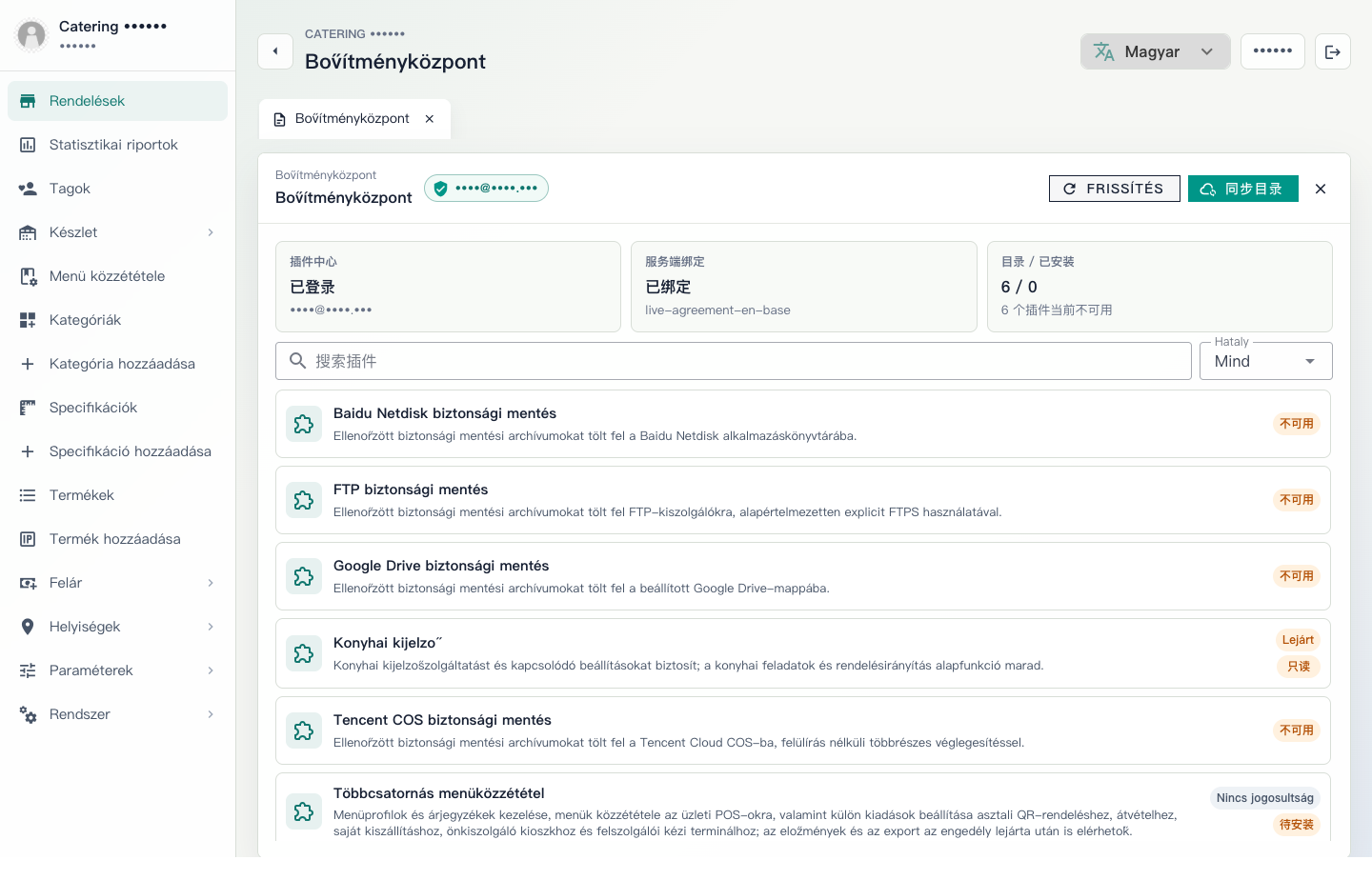Image resolution: width=1372 pixels, height=880 pixels.
Task: Click the Készlet inventory icon
Action: tap(28, 232)
